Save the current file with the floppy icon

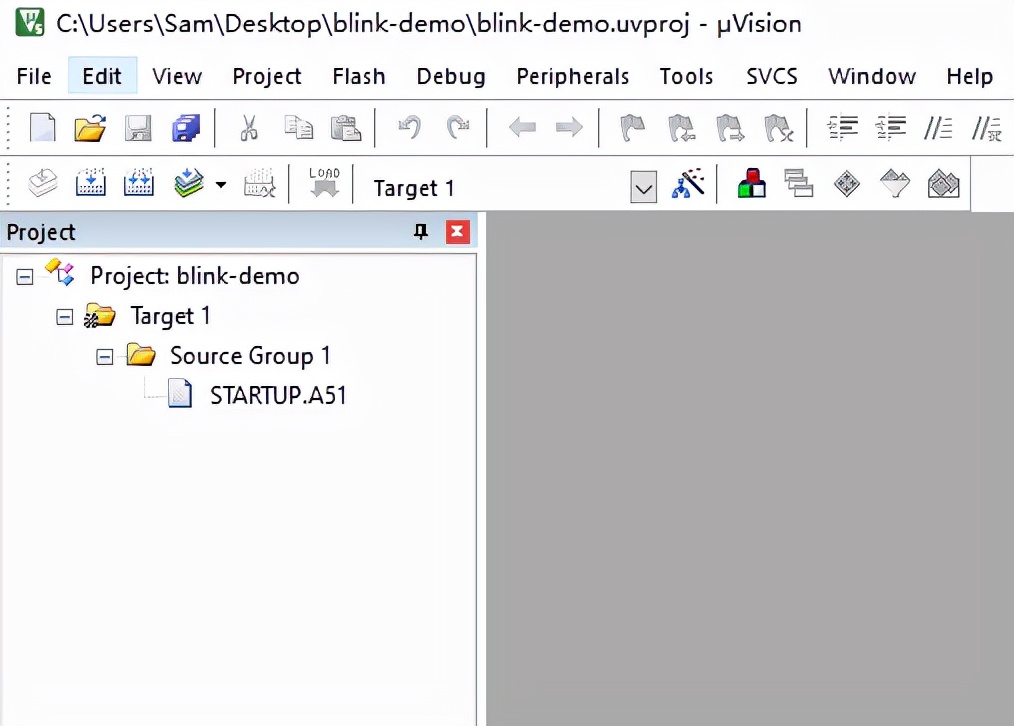138,127
